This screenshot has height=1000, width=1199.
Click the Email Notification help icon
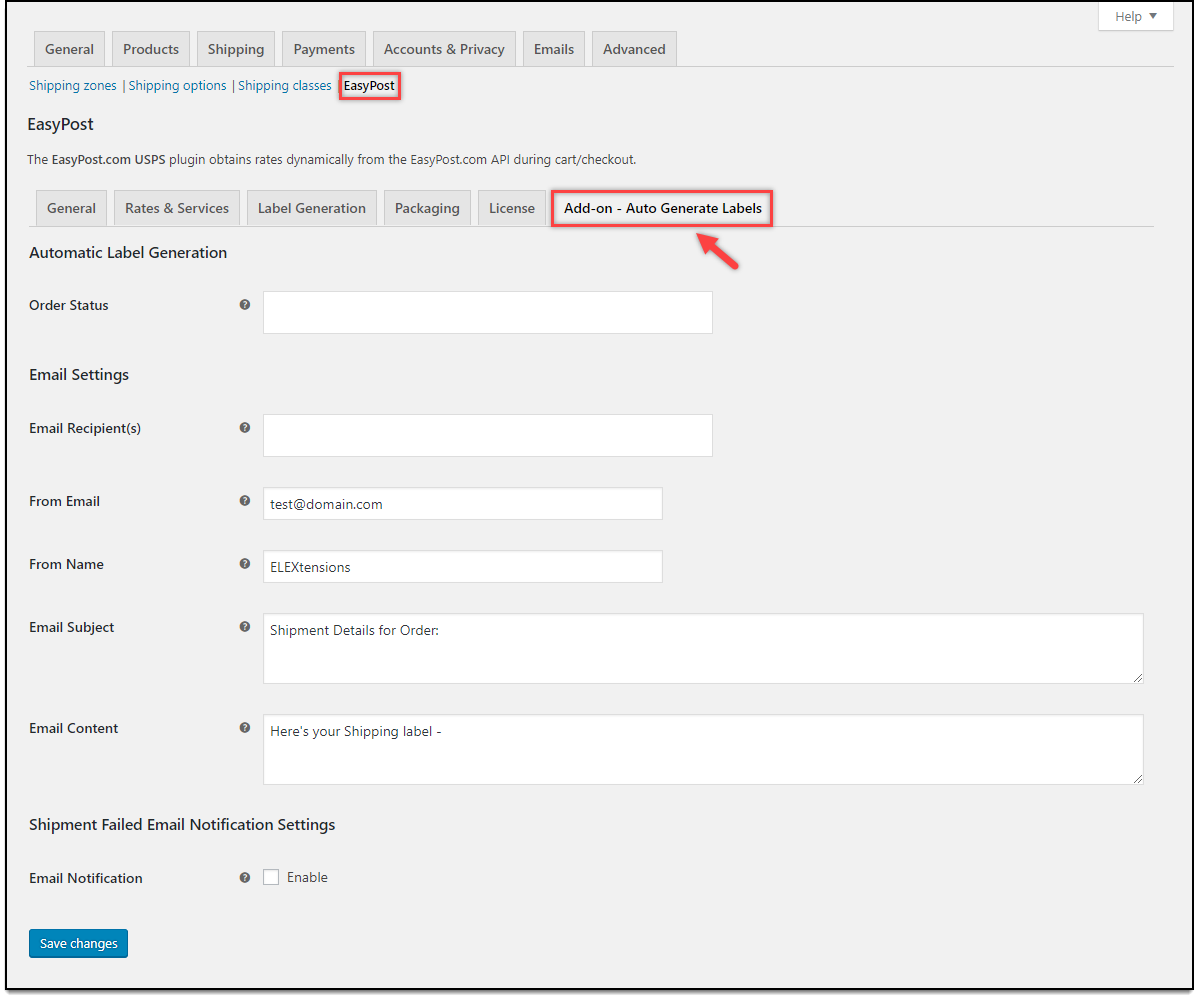pos(245,878)
